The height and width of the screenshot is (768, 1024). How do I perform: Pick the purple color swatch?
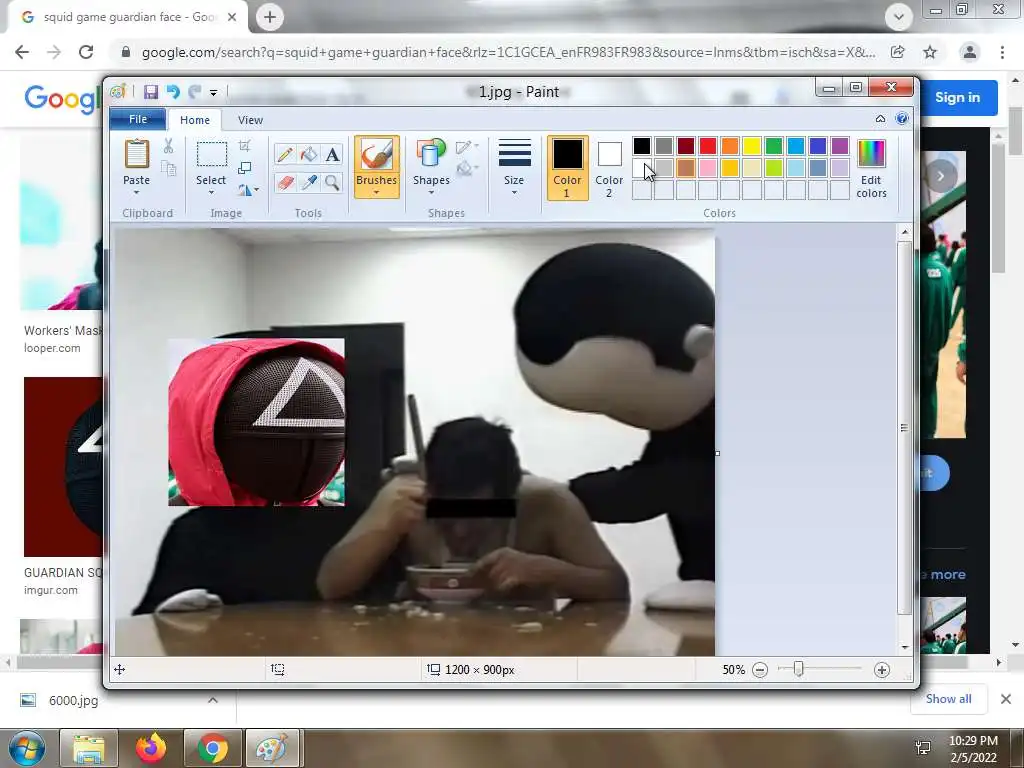pyautogui.click(x=840, y=146)
